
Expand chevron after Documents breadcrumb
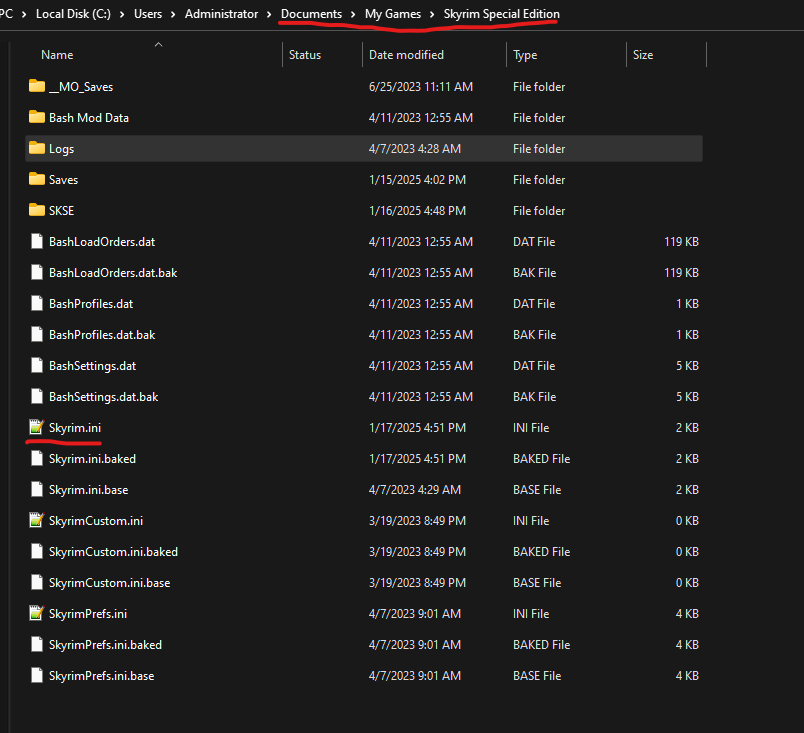click(353, 14)
